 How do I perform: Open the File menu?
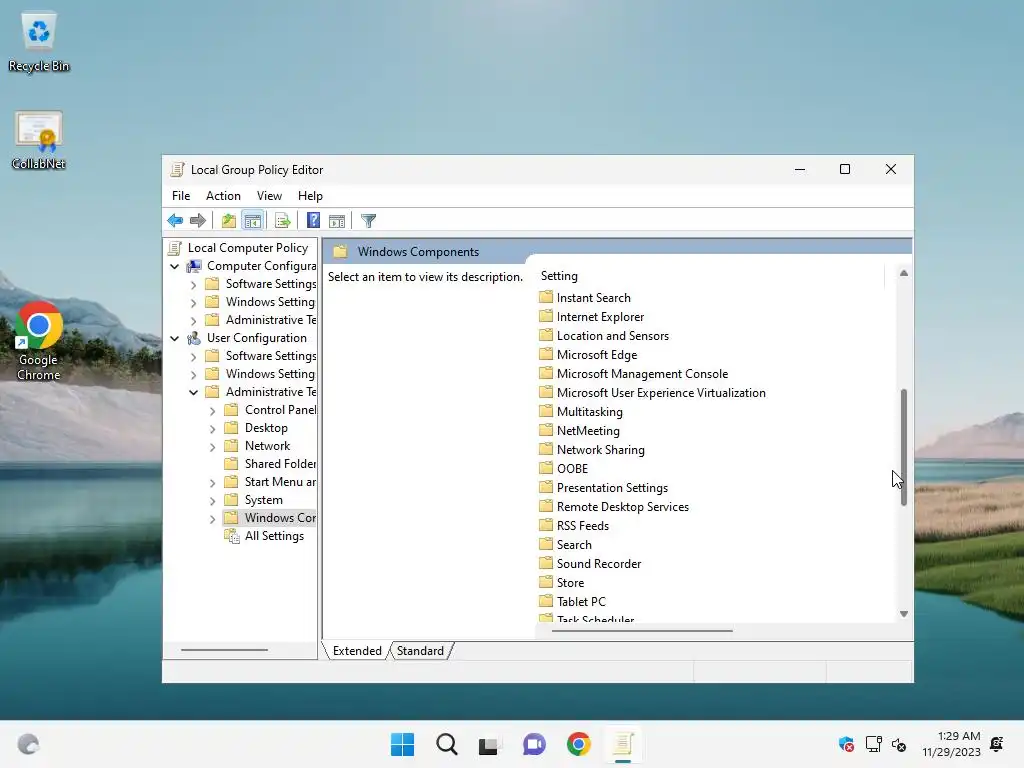tap(181, 196)
